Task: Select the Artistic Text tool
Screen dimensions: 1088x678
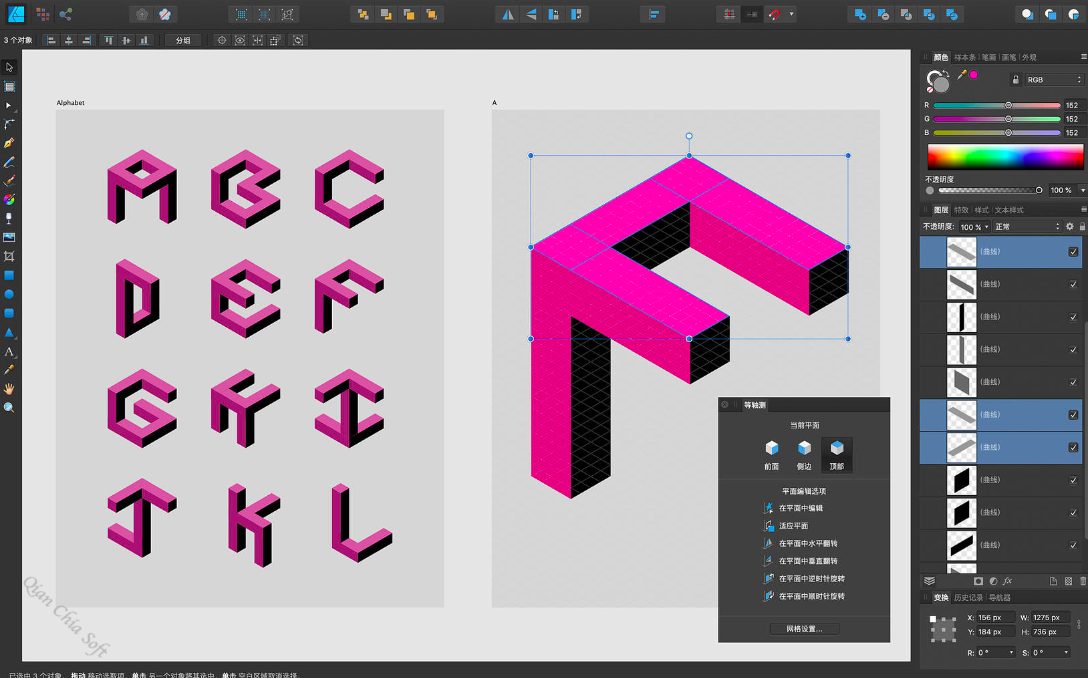Action: pyautogui.click(x=9, y=351)
